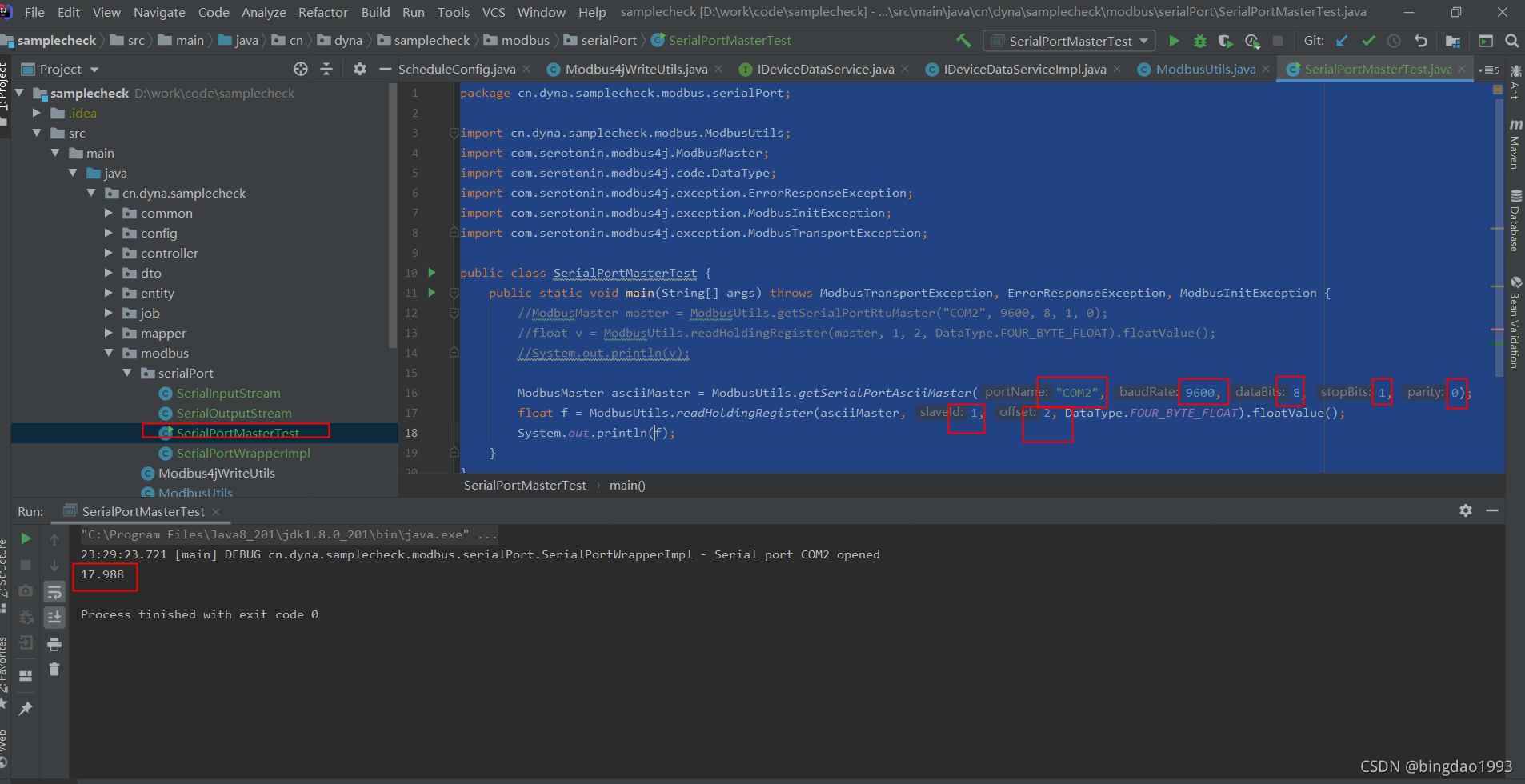The image size is (1525, 784).
Task: Click the main() breadcrumb below the editor
Action: point(627,485)
